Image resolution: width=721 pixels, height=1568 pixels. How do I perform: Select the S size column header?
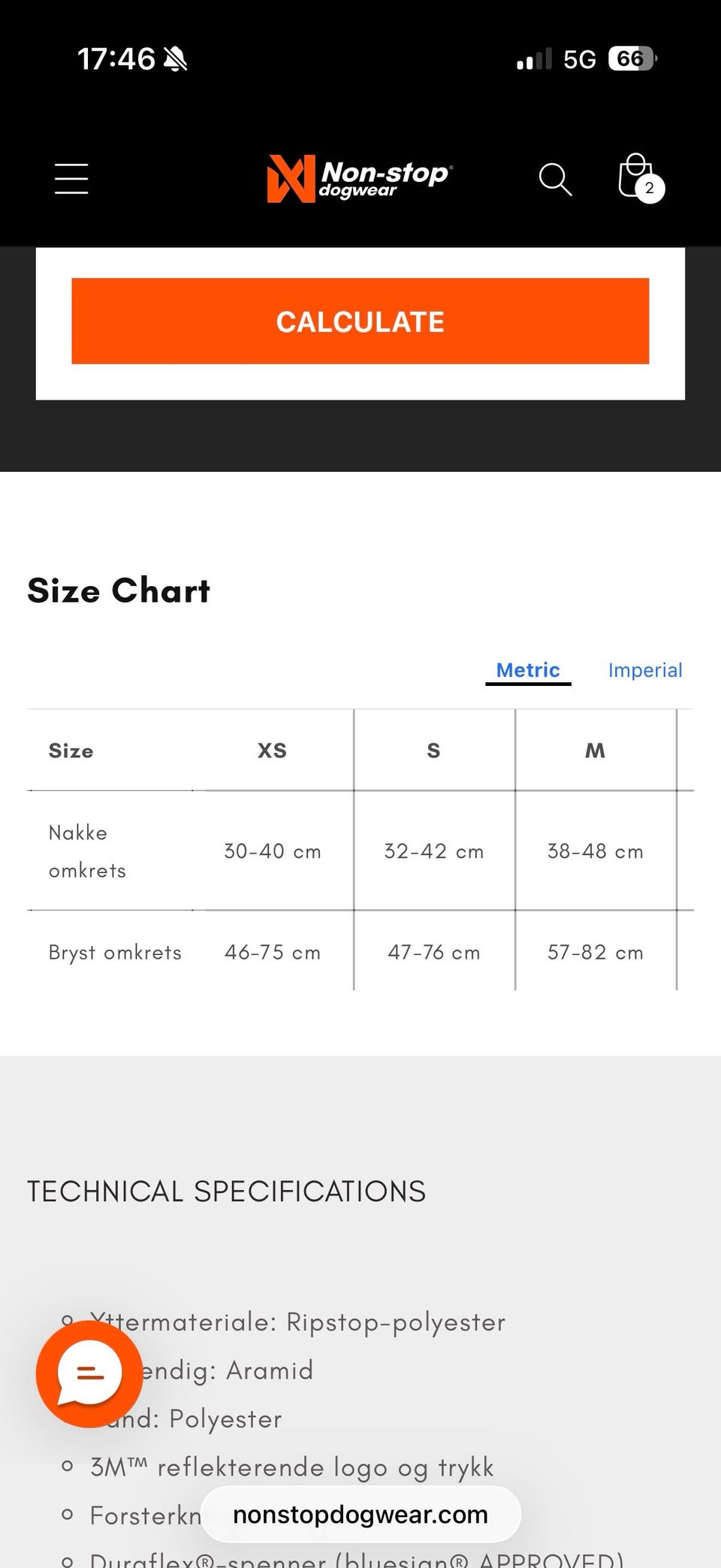433,751
